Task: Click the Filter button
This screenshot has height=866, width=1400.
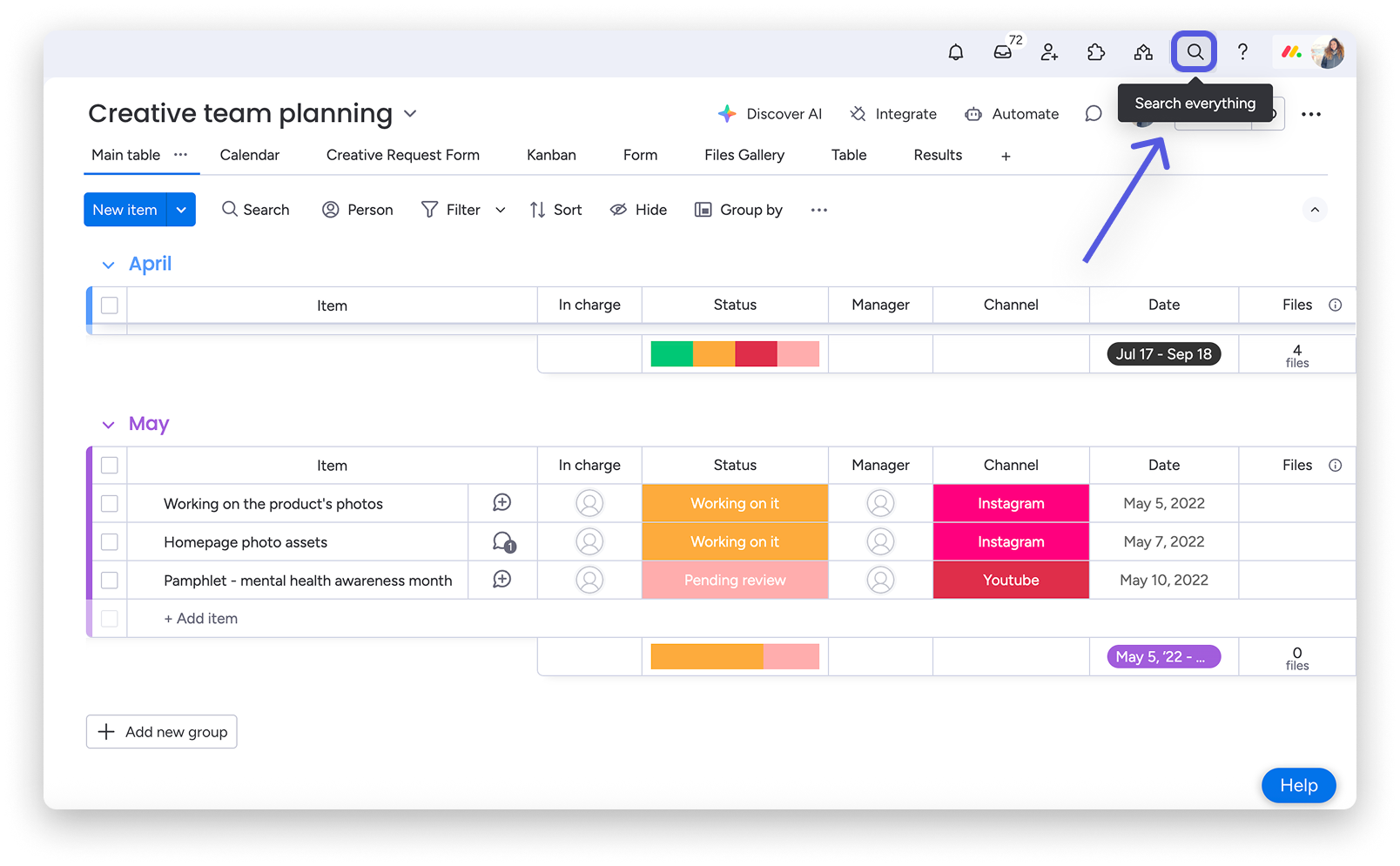Action: (451, 210)
